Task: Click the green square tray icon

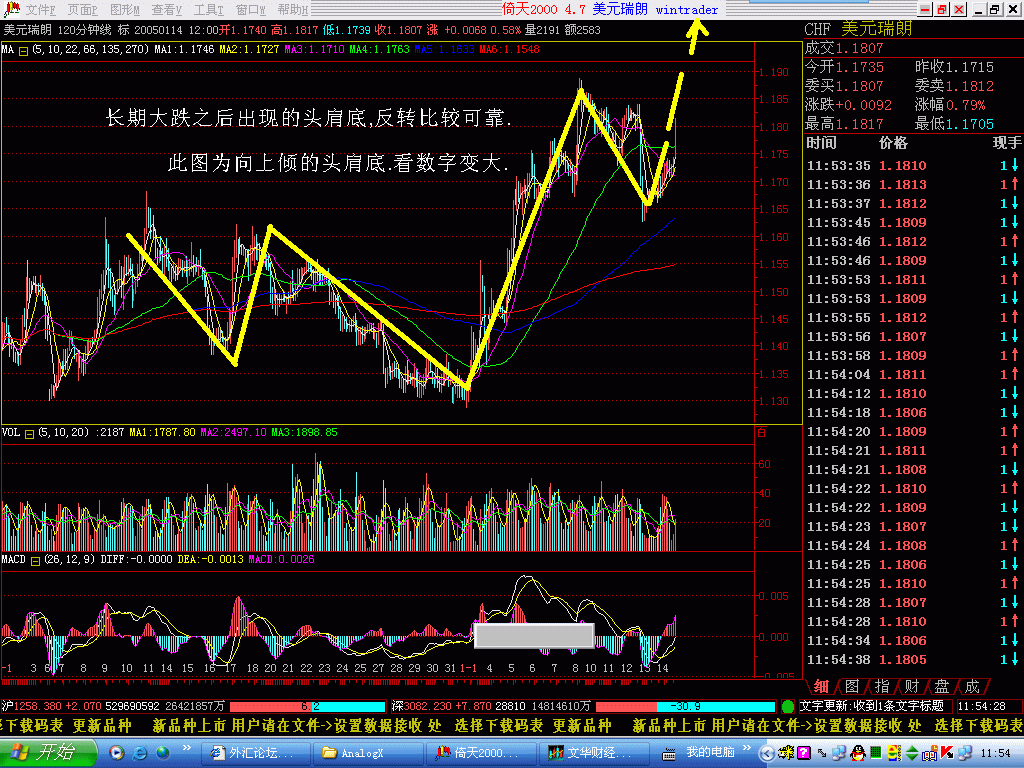Action: coord(876,753)
